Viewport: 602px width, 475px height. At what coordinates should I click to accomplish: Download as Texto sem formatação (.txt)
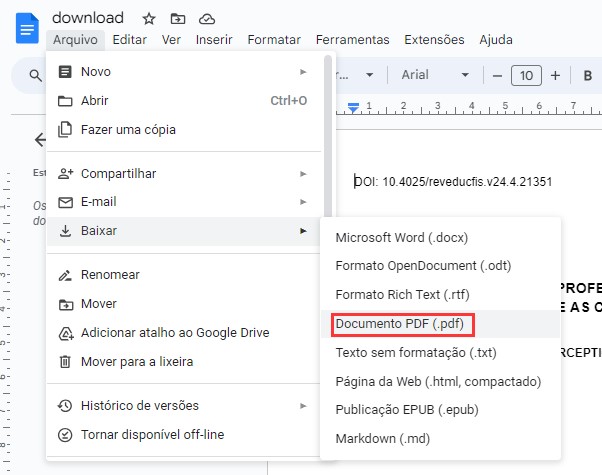pos(440,353)
